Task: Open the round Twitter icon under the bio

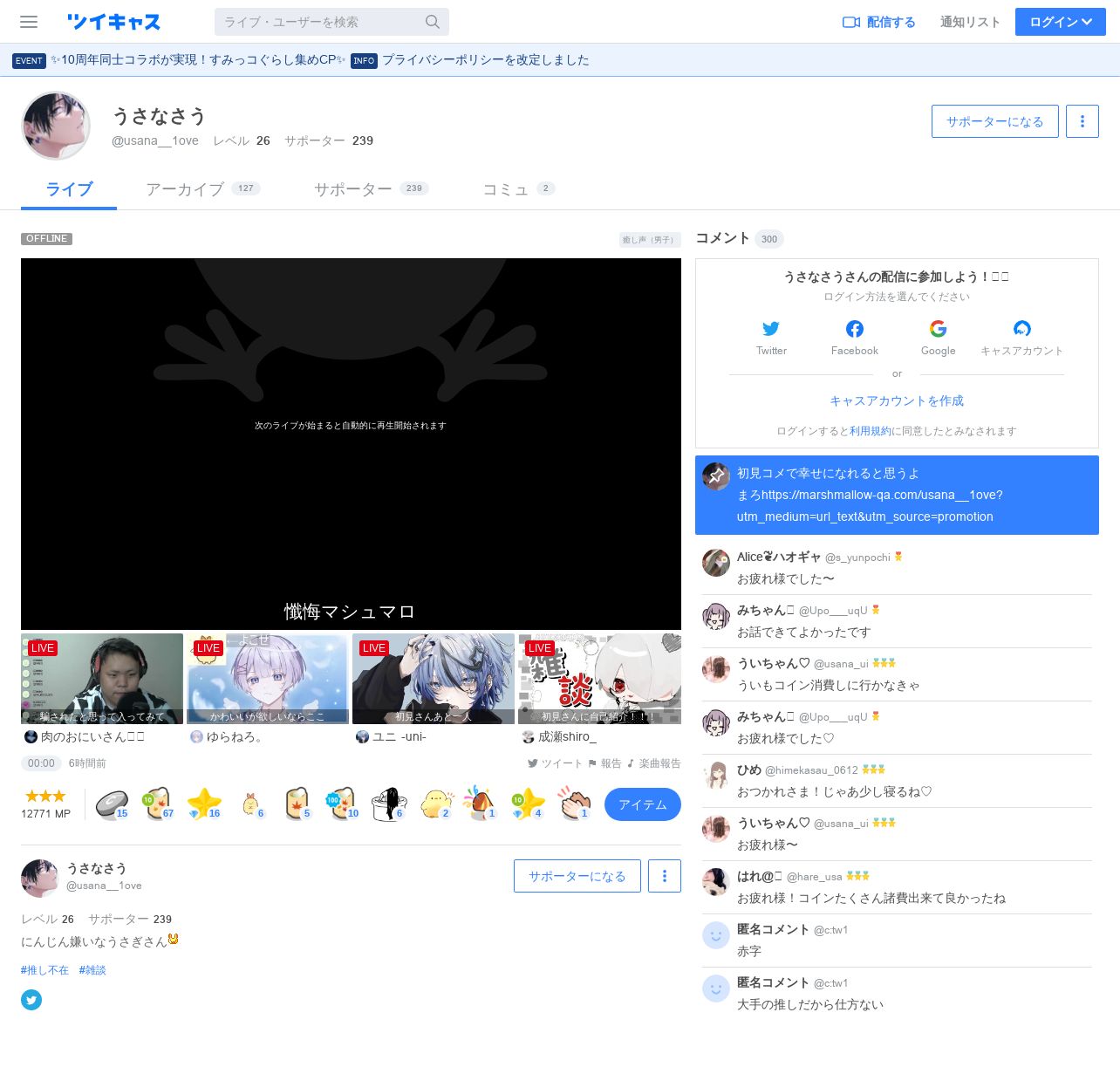Action: (x=31, y=1000)
